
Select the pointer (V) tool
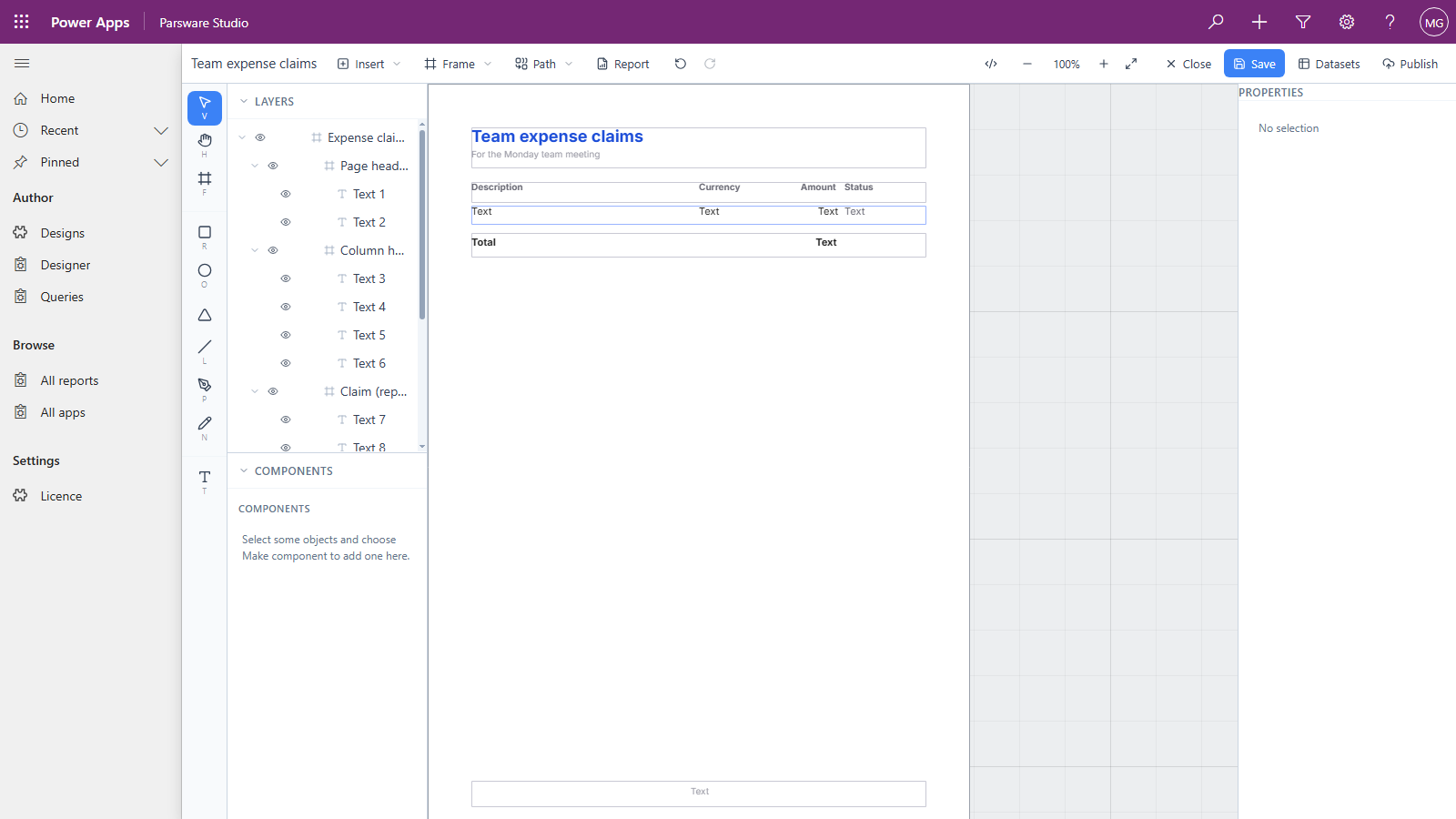point(205,108)
